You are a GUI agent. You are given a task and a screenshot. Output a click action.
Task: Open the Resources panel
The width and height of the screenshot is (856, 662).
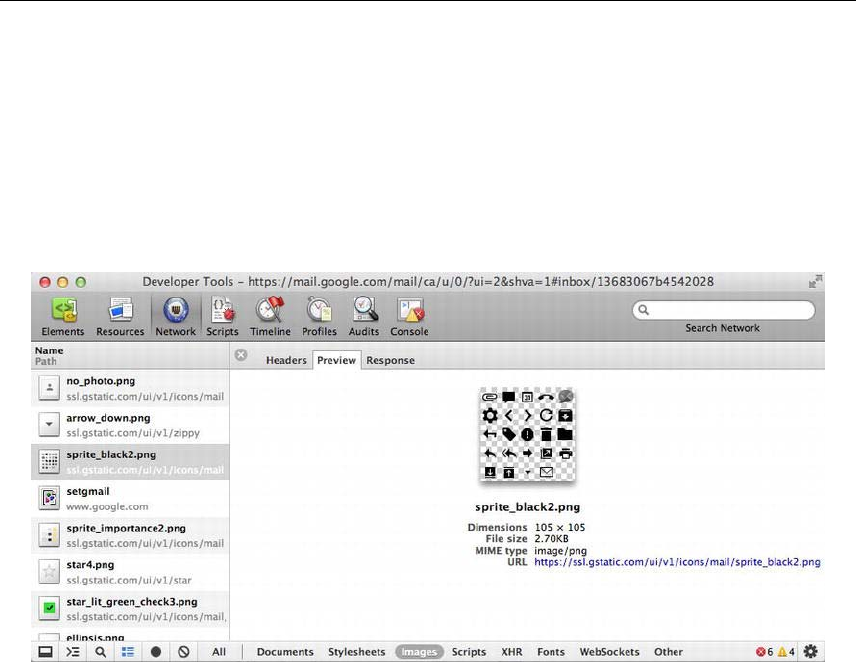point(120,317)
